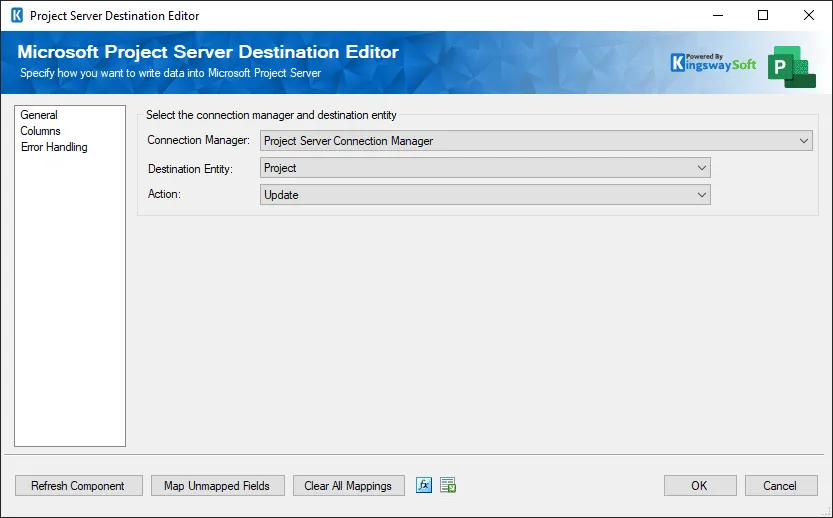This screenshot has height=518, width=833.
Task: Click Clear All Mappings
Action: click(348, 486)
